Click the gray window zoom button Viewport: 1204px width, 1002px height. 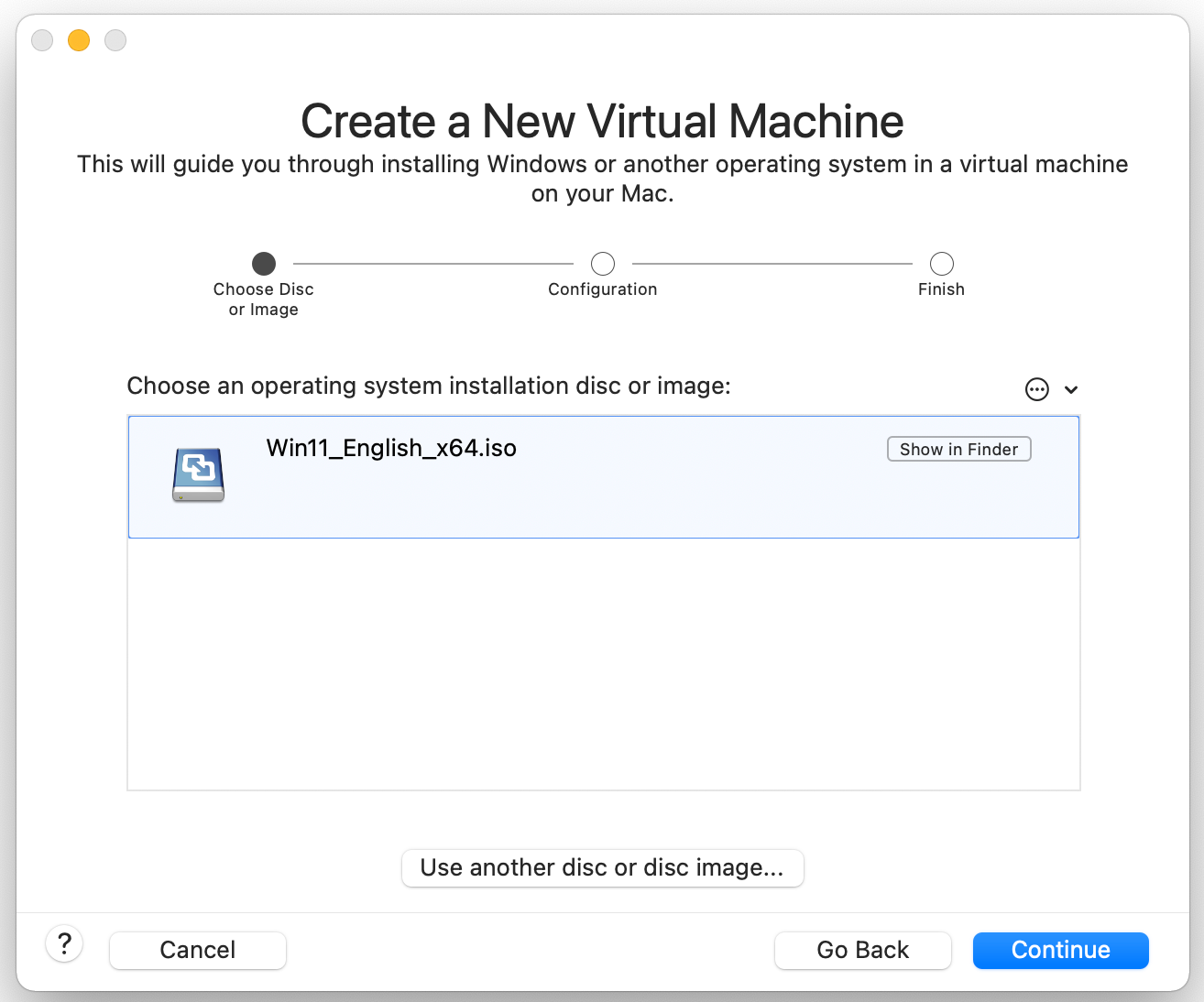(x=115, y=40)
